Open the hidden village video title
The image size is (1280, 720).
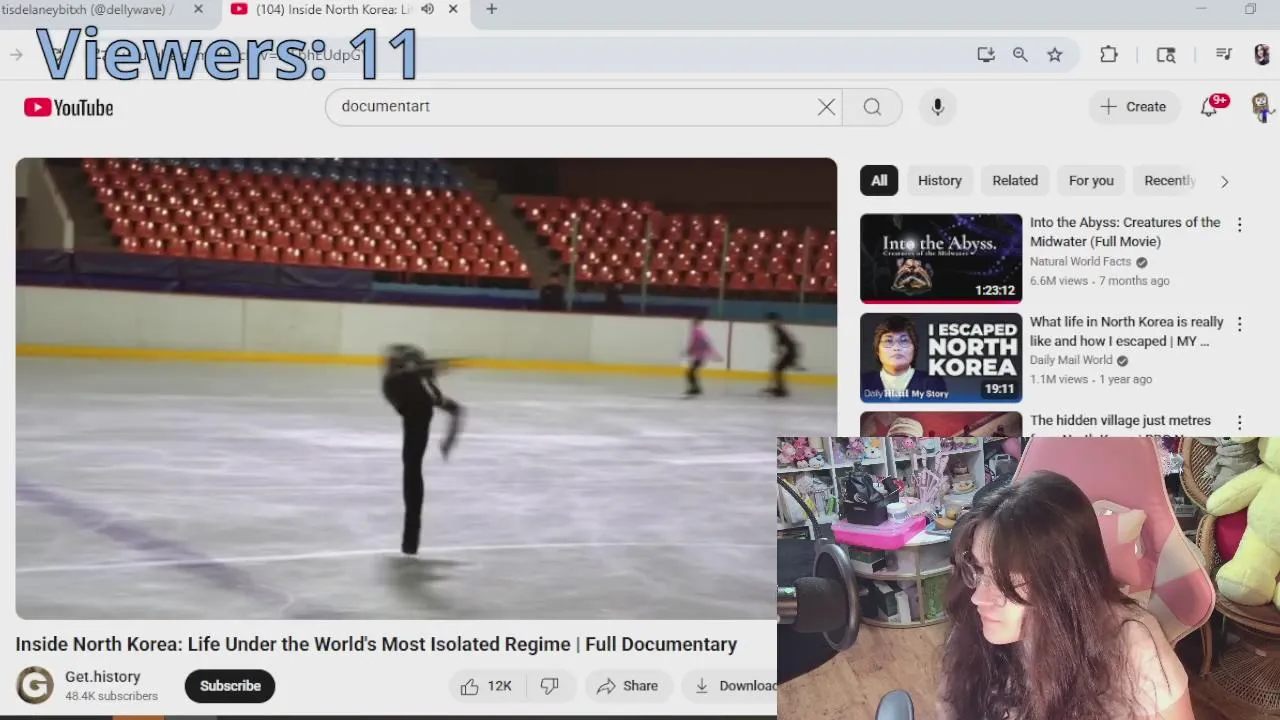(x=1120, y=421)
